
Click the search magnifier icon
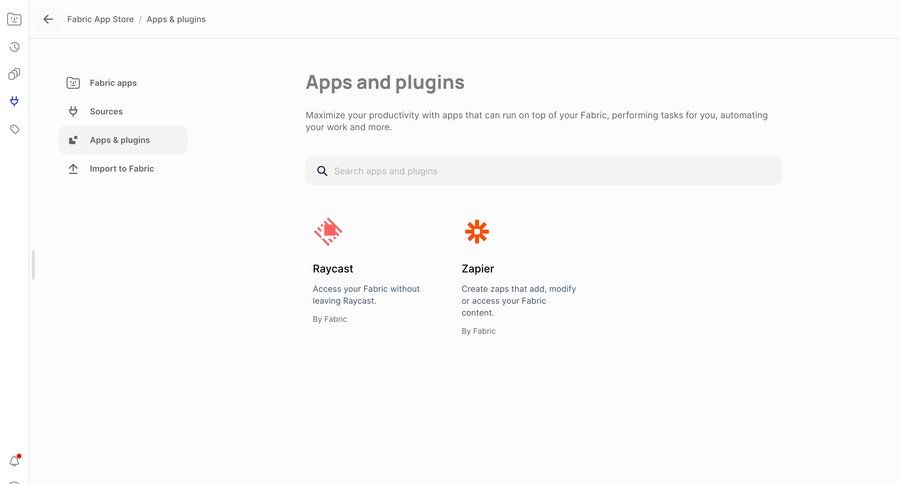(322, 171)
